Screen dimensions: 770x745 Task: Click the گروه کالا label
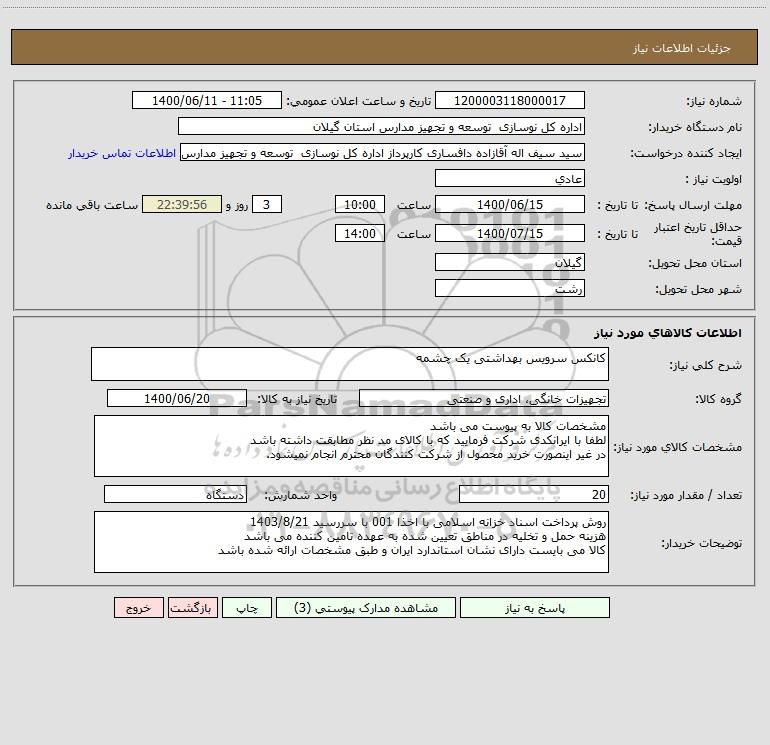718,399
